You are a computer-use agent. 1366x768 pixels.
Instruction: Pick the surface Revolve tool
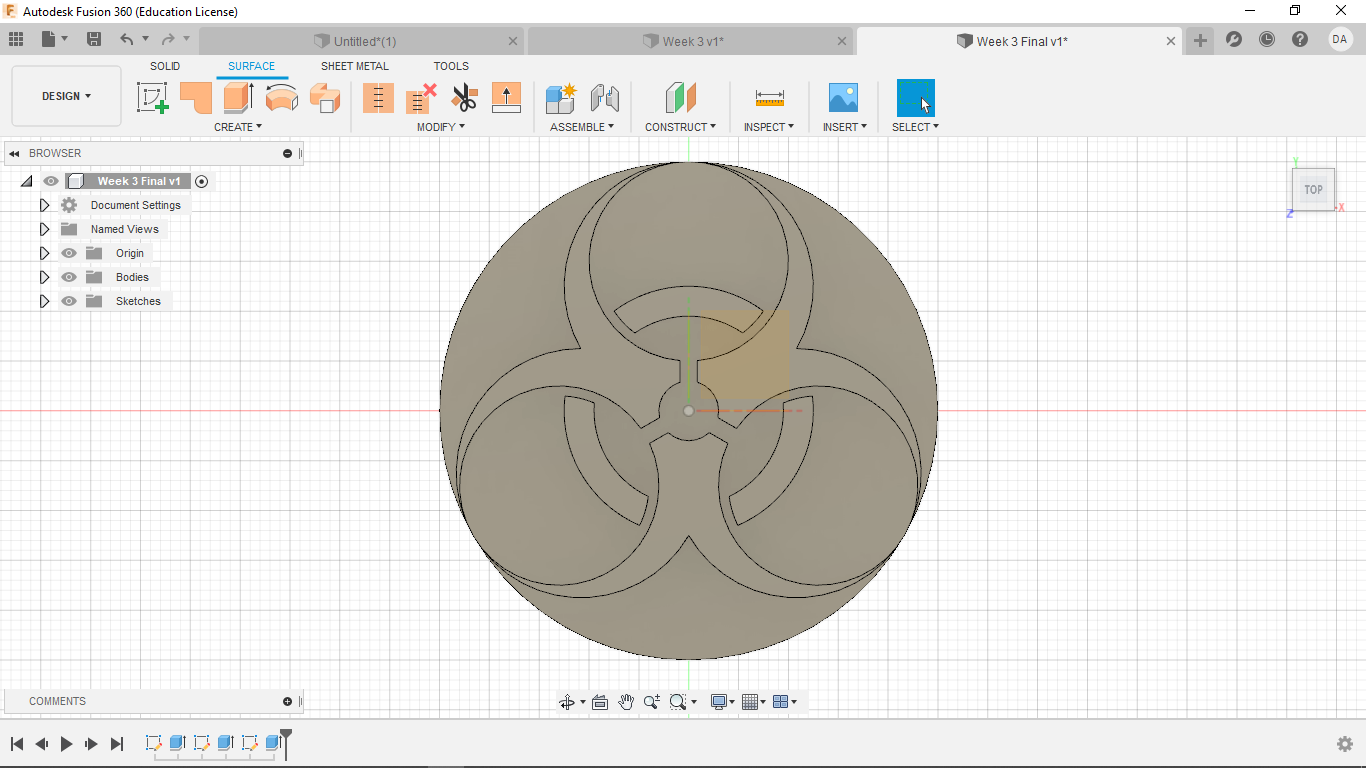tap(282, 98)
